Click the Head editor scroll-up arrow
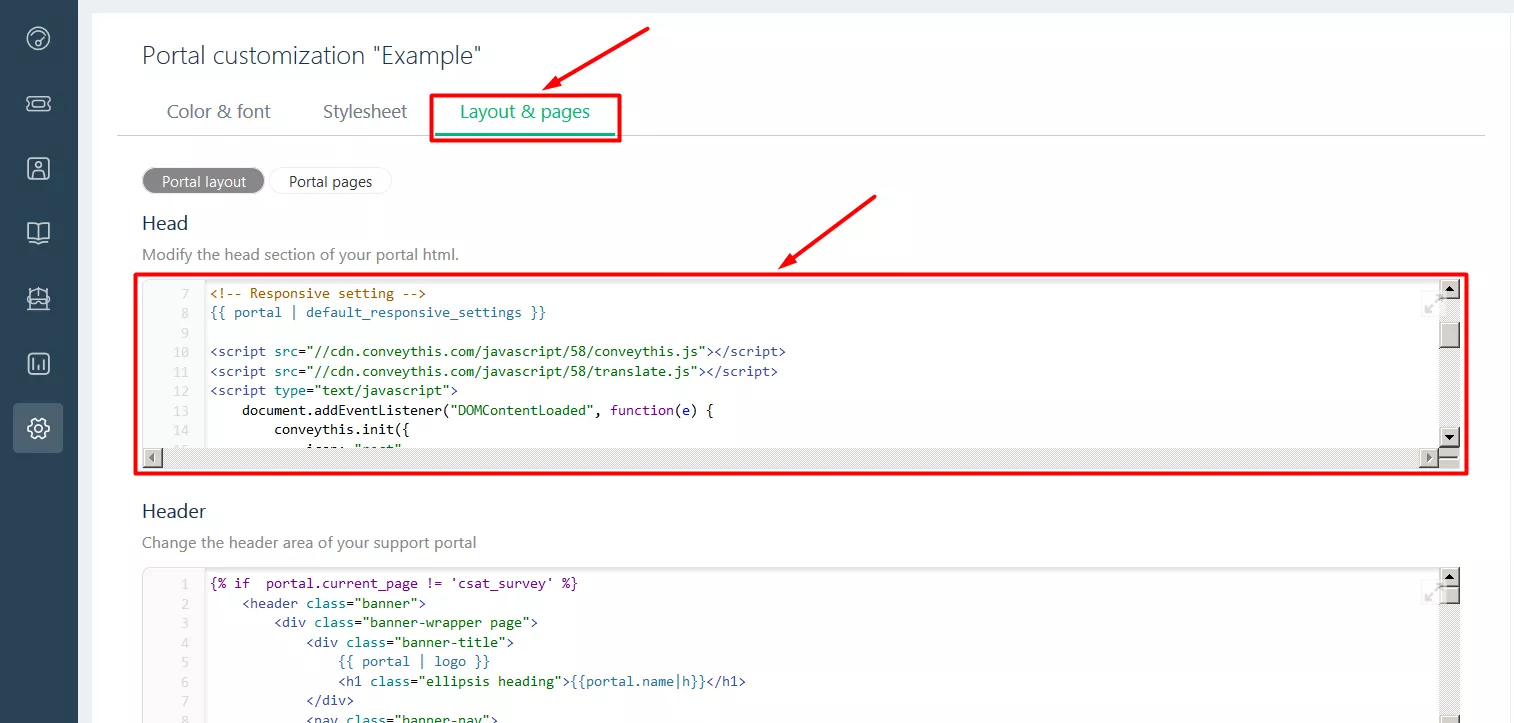 tap(1449, 290)
